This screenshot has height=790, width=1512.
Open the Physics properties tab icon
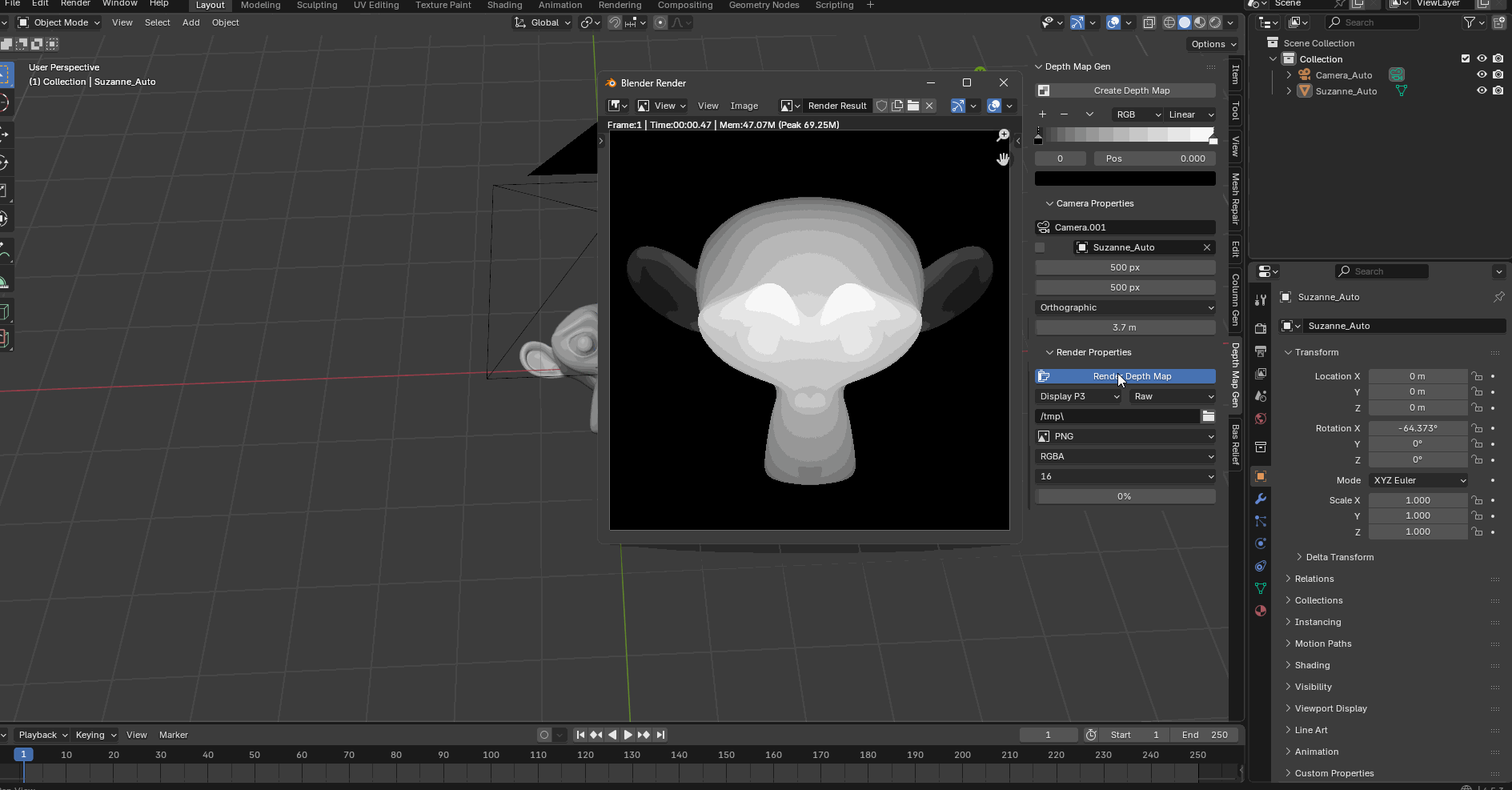coord(1261,543)
